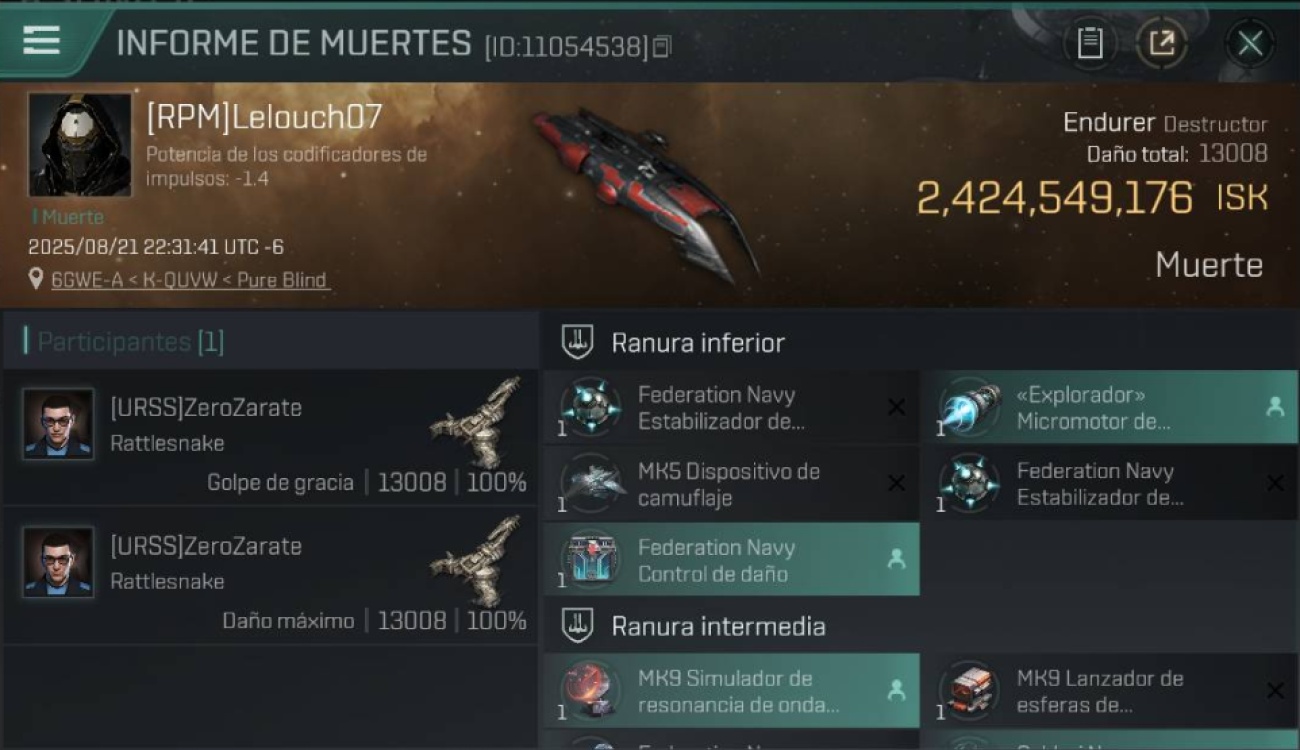Copy the kill report ID
Image resolution: width=1300 pixels, height=750 pixels.
click(662, 47)
